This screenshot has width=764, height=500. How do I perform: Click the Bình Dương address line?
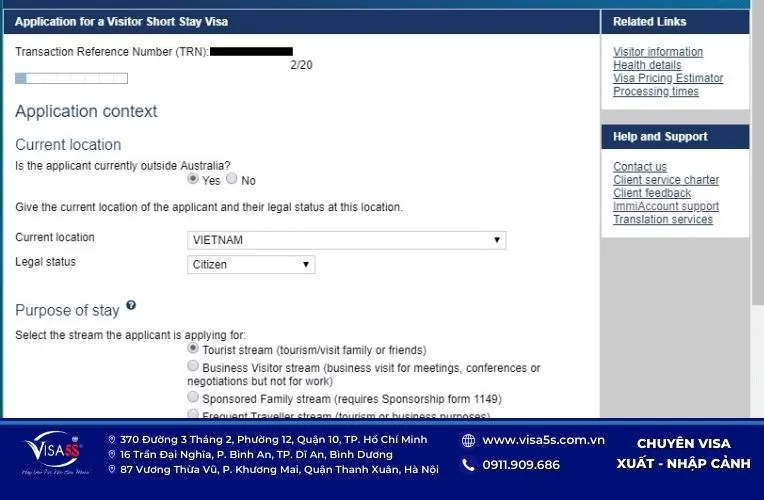tap(256, 455)
